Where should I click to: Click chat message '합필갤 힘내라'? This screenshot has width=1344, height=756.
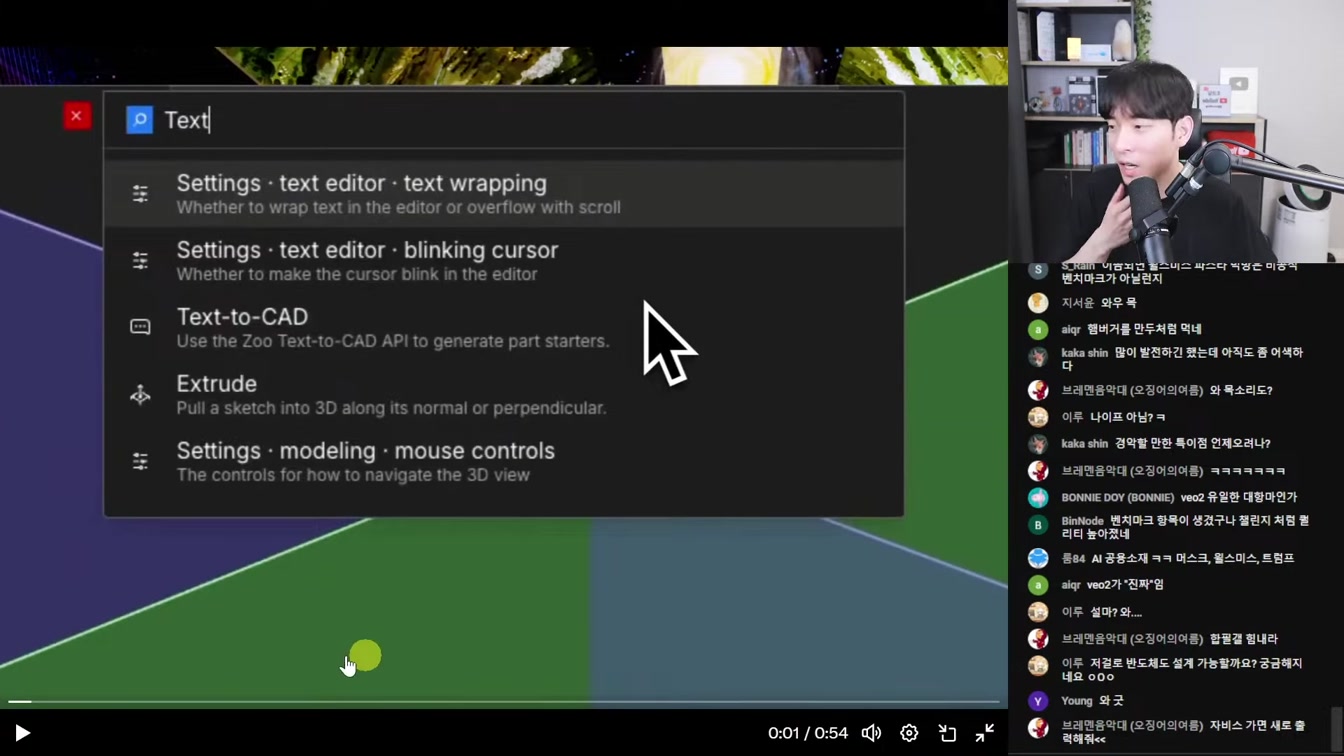(1244, 639)
